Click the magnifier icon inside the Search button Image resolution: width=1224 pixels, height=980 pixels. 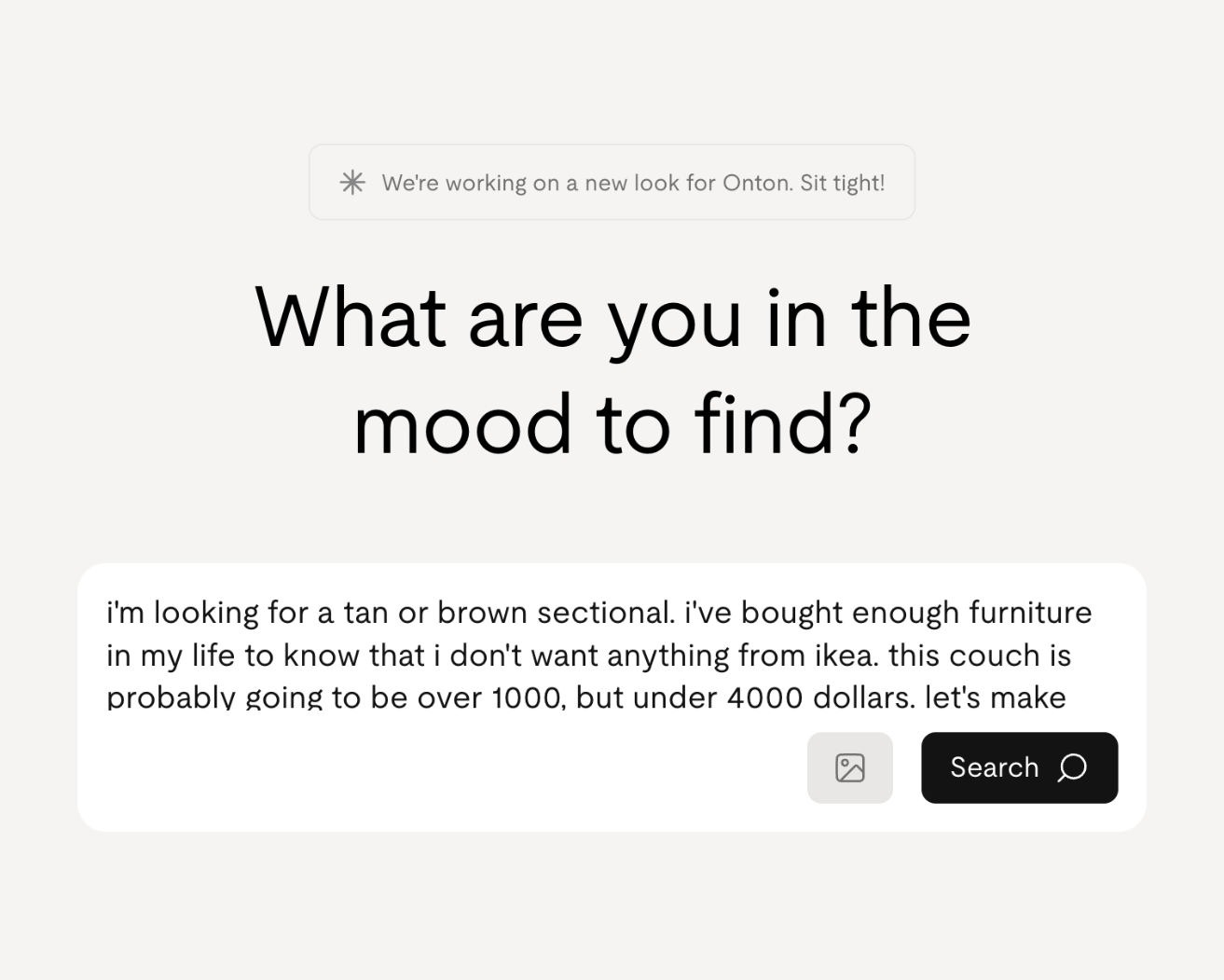1072,767
